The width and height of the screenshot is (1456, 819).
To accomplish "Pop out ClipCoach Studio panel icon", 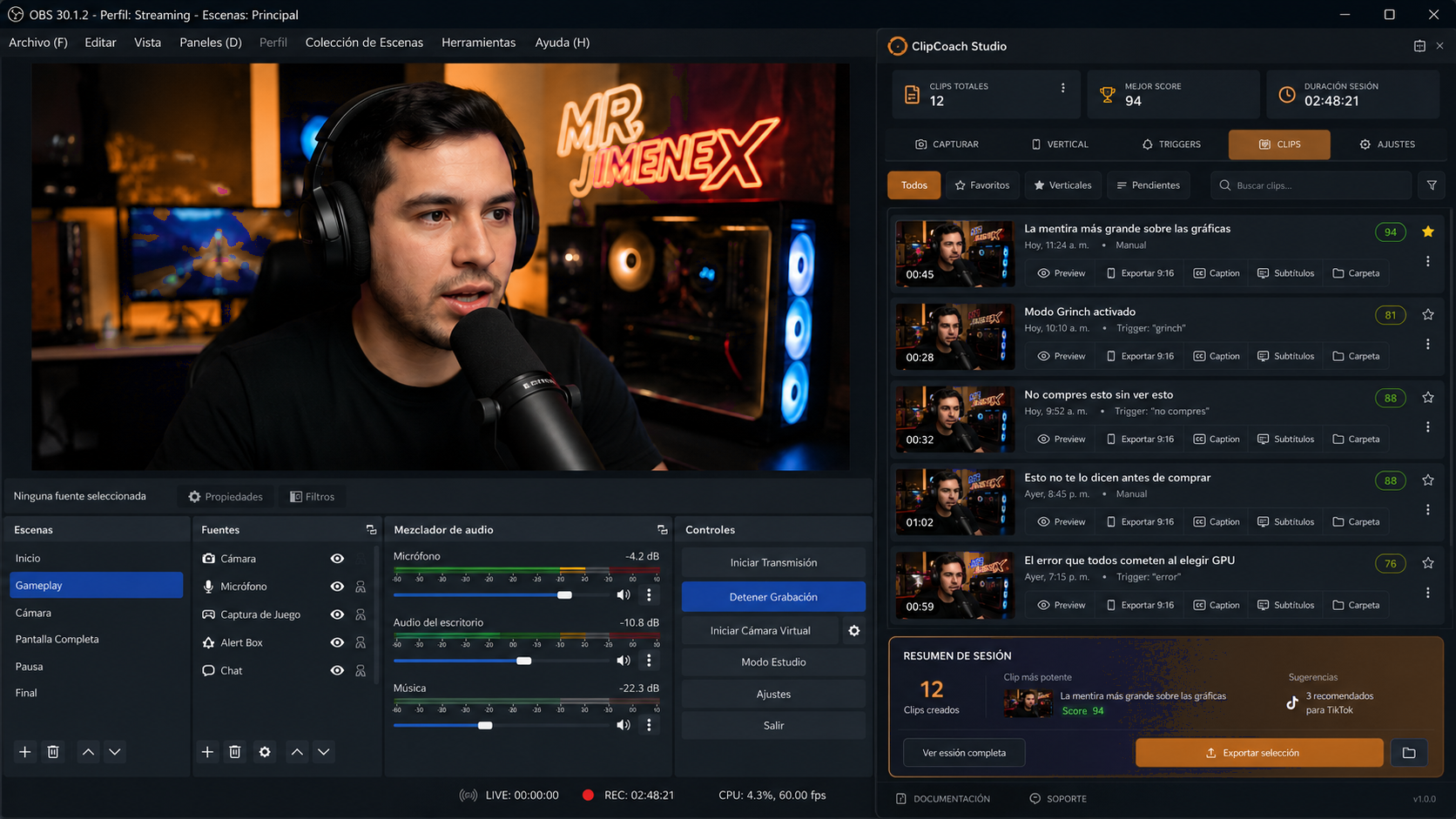I will (x=1419, y=46).
